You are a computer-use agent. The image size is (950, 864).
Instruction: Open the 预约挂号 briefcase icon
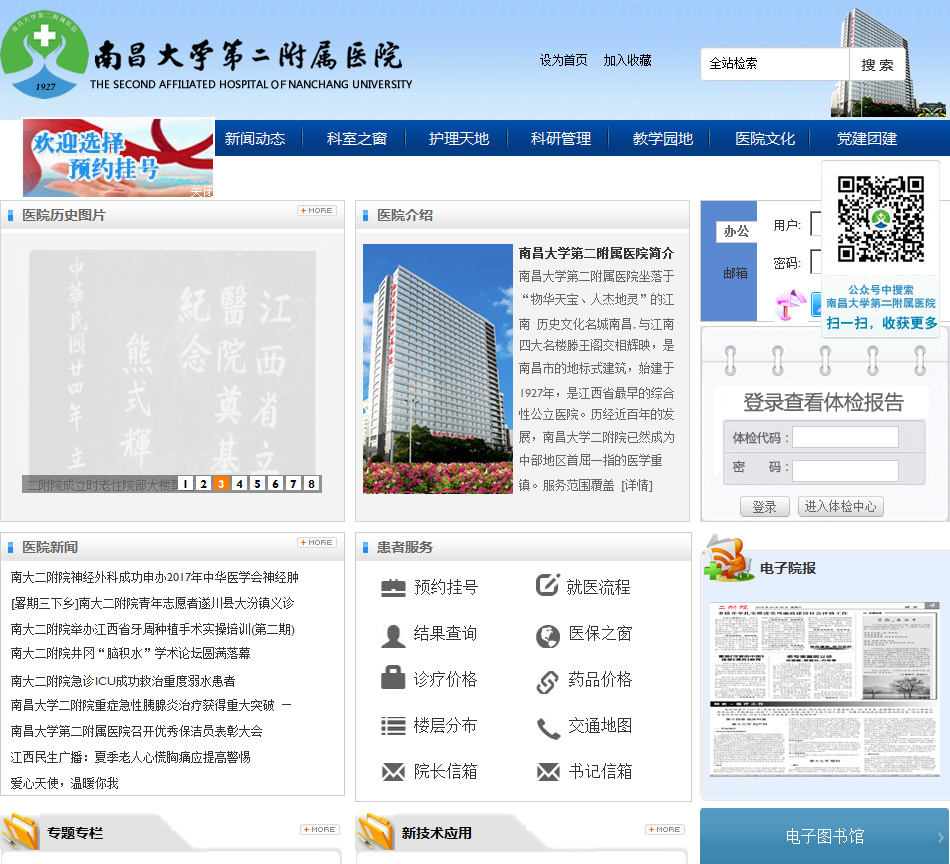(393, 588)
